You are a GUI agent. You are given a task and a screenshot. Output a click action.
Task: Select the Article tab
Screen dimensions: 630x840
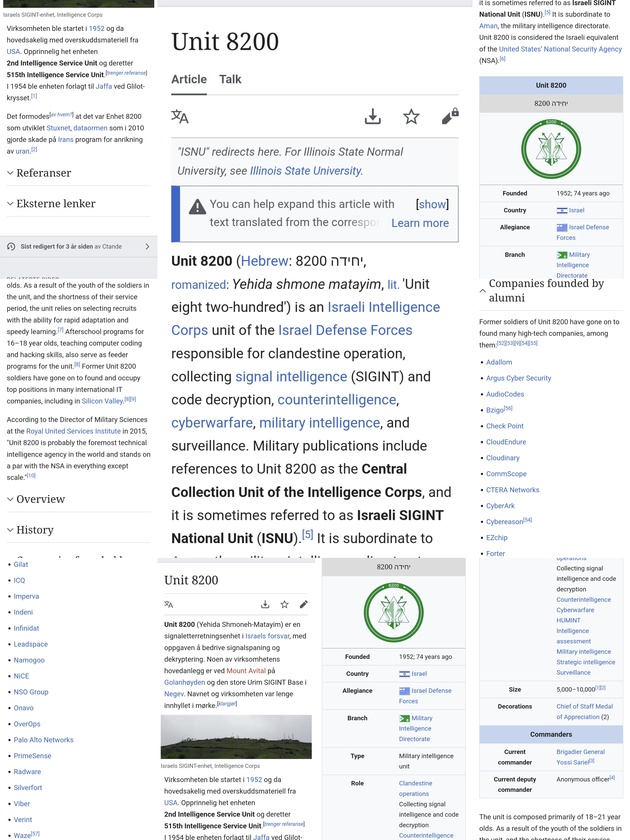click(x=189, y=80)
